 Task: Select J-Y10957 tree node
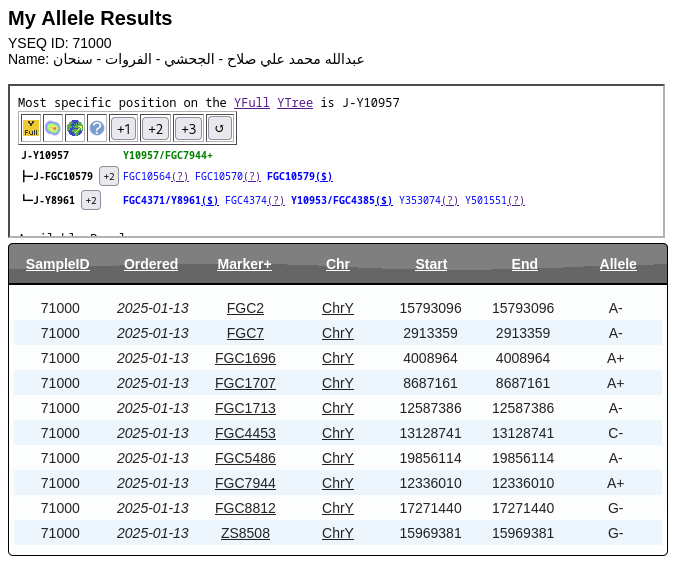point(45,155)
